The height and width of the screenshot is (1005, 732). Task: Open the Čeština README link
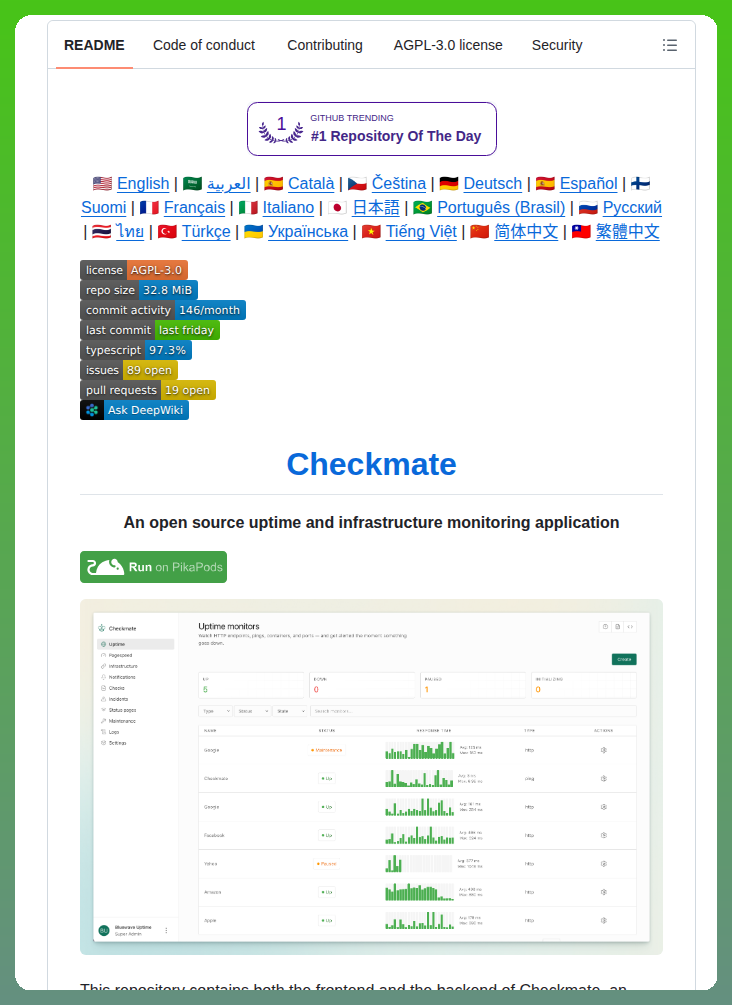pos(399,184)
